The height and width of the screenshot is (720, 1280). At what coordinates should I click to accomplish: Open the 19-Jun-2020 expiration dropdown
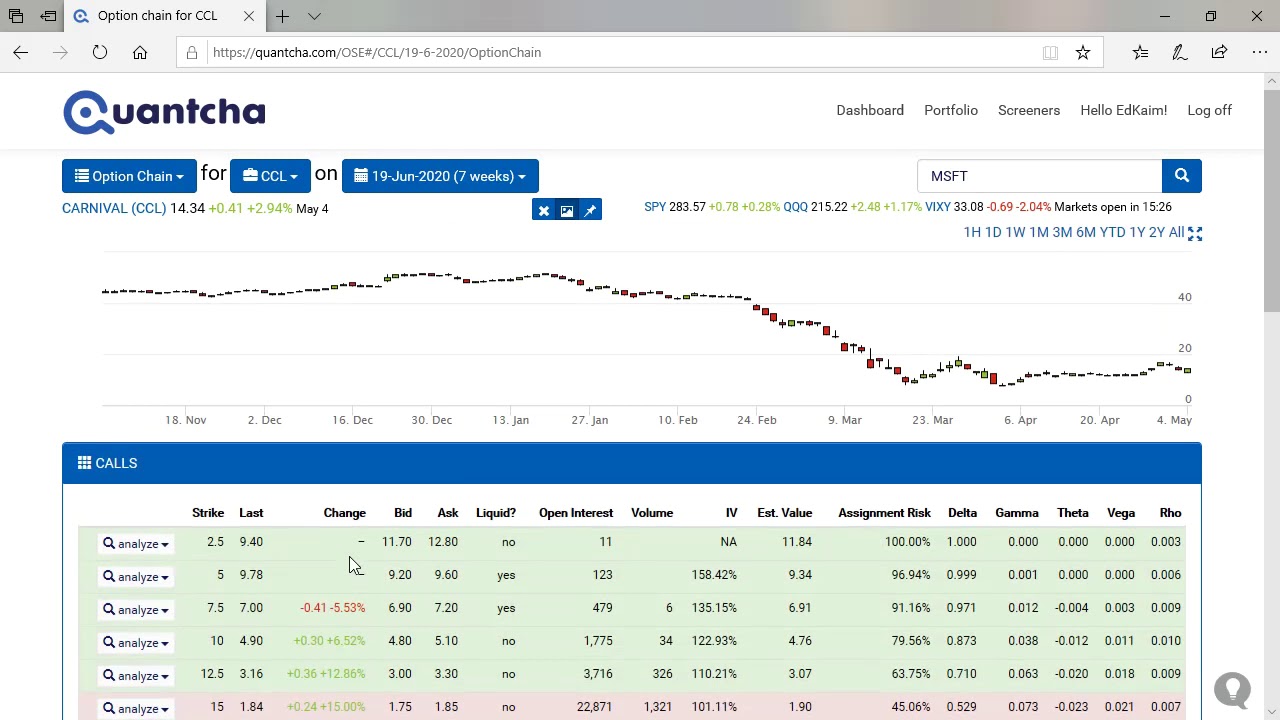(x=440, y=176)
